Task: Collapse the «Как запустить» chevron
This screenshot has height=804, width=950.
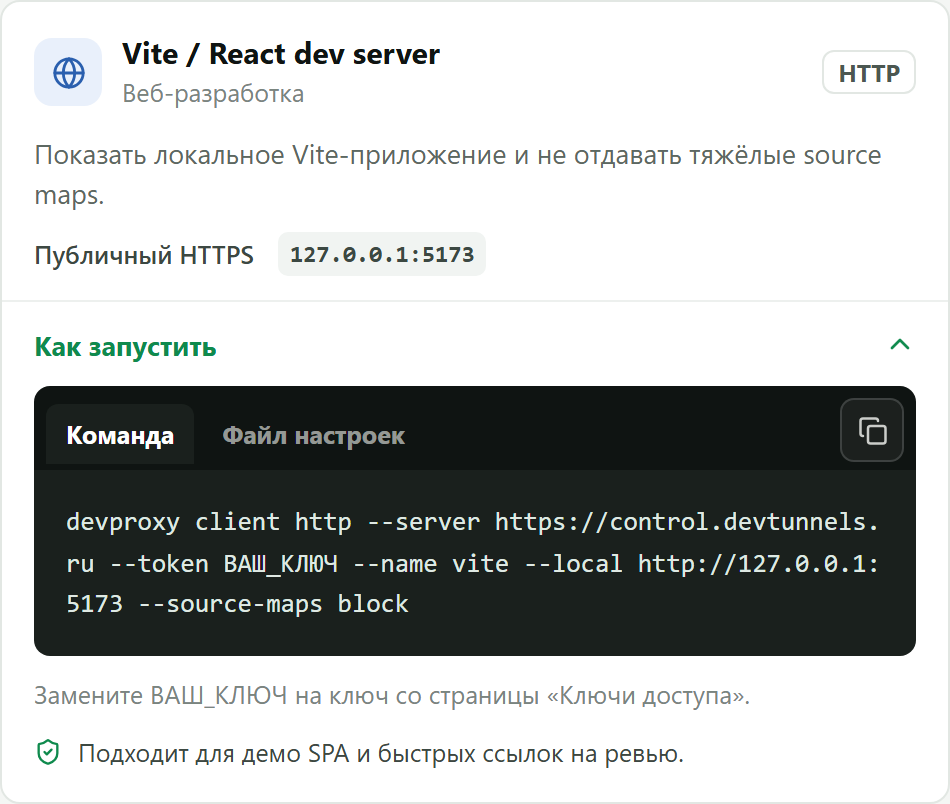Action: point(900,345)
